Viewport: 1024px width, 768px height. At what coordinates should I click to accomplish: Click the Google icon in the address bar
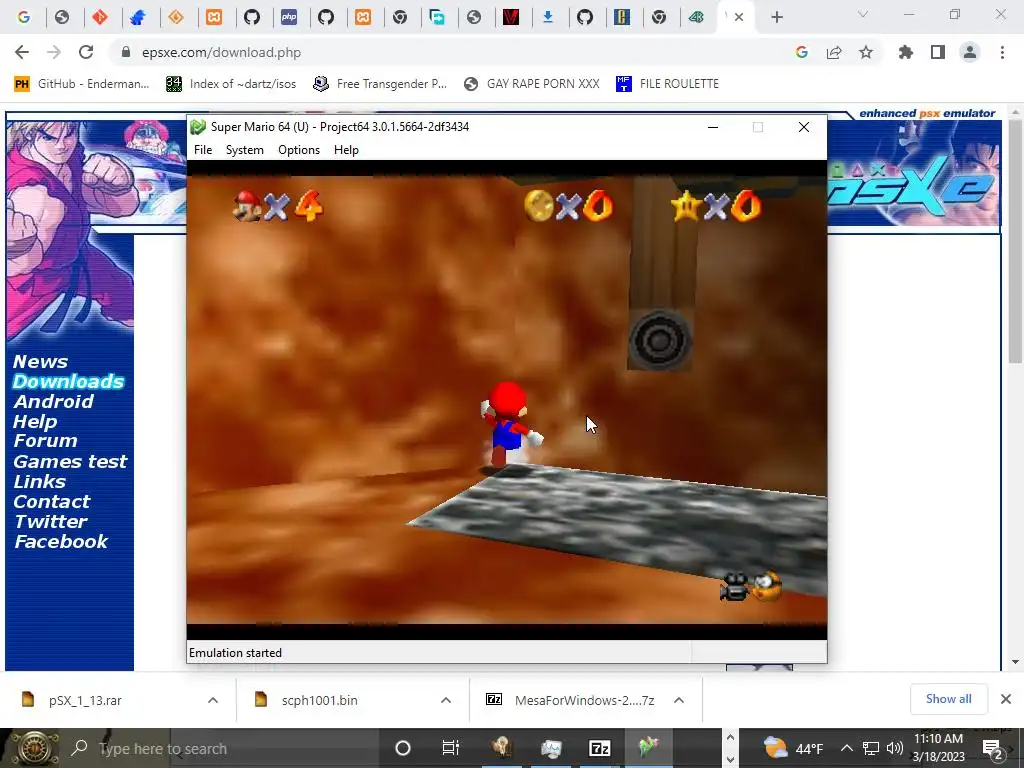pyautogui.click(x=802, y=52)
